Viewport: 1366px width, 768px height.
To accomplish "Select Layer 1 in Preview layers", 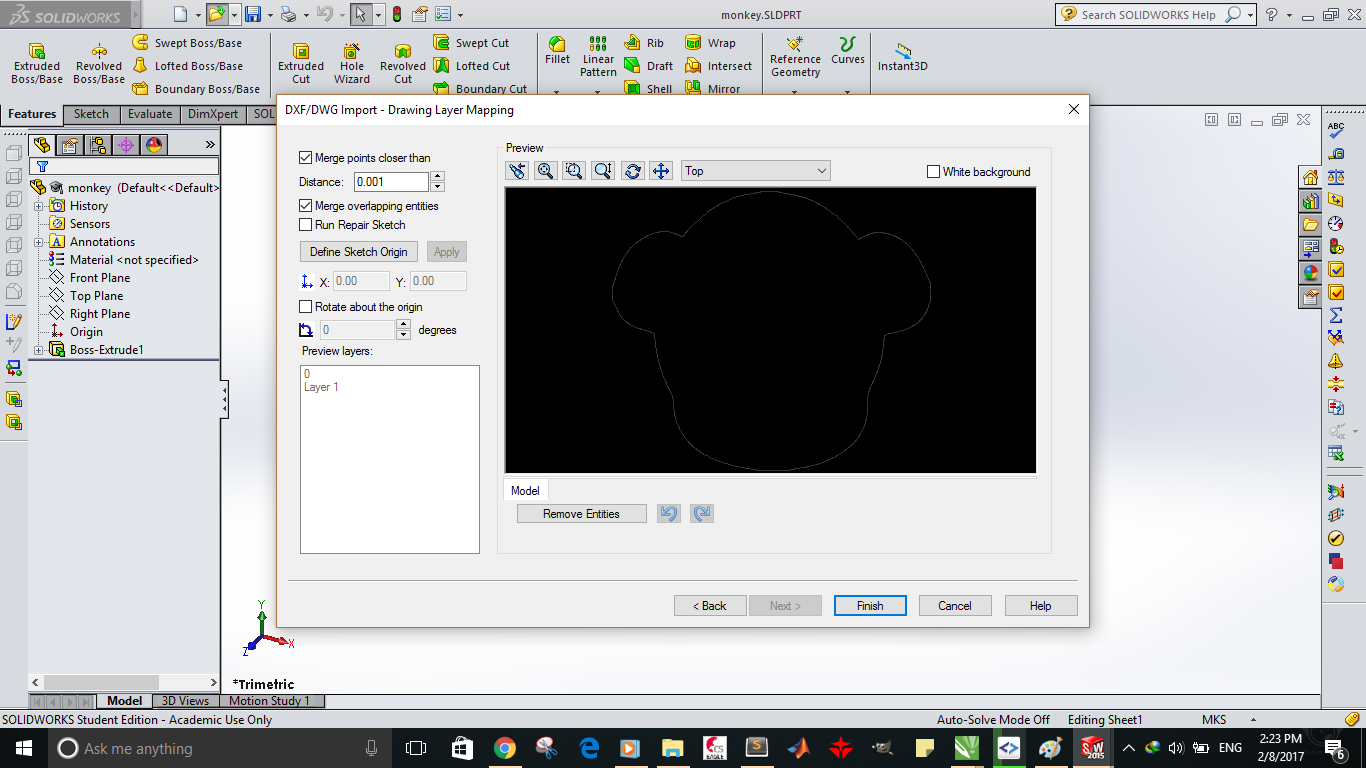I will (x=321, y=387).
